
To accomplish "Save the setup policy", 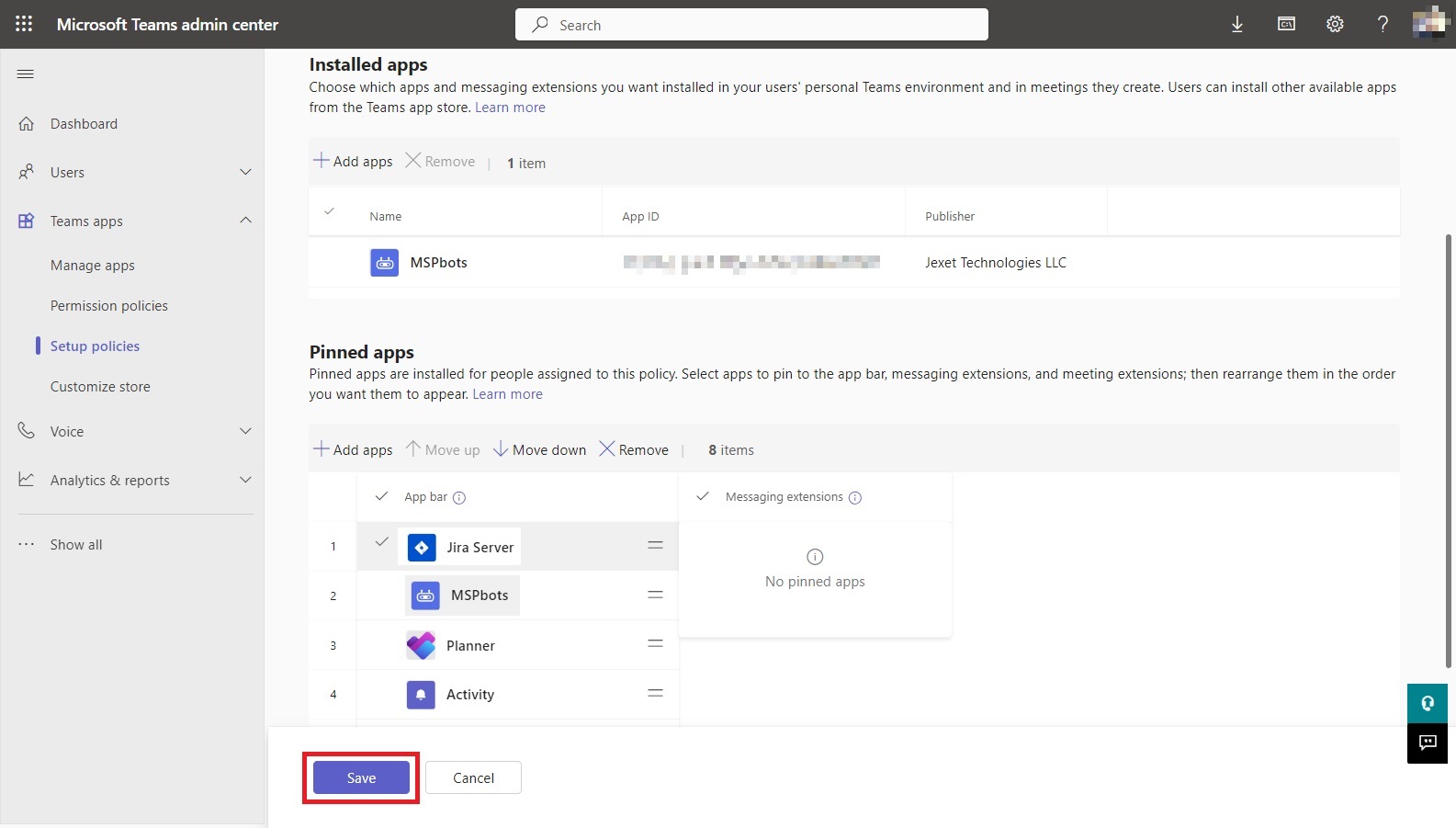I will point(361,777).
